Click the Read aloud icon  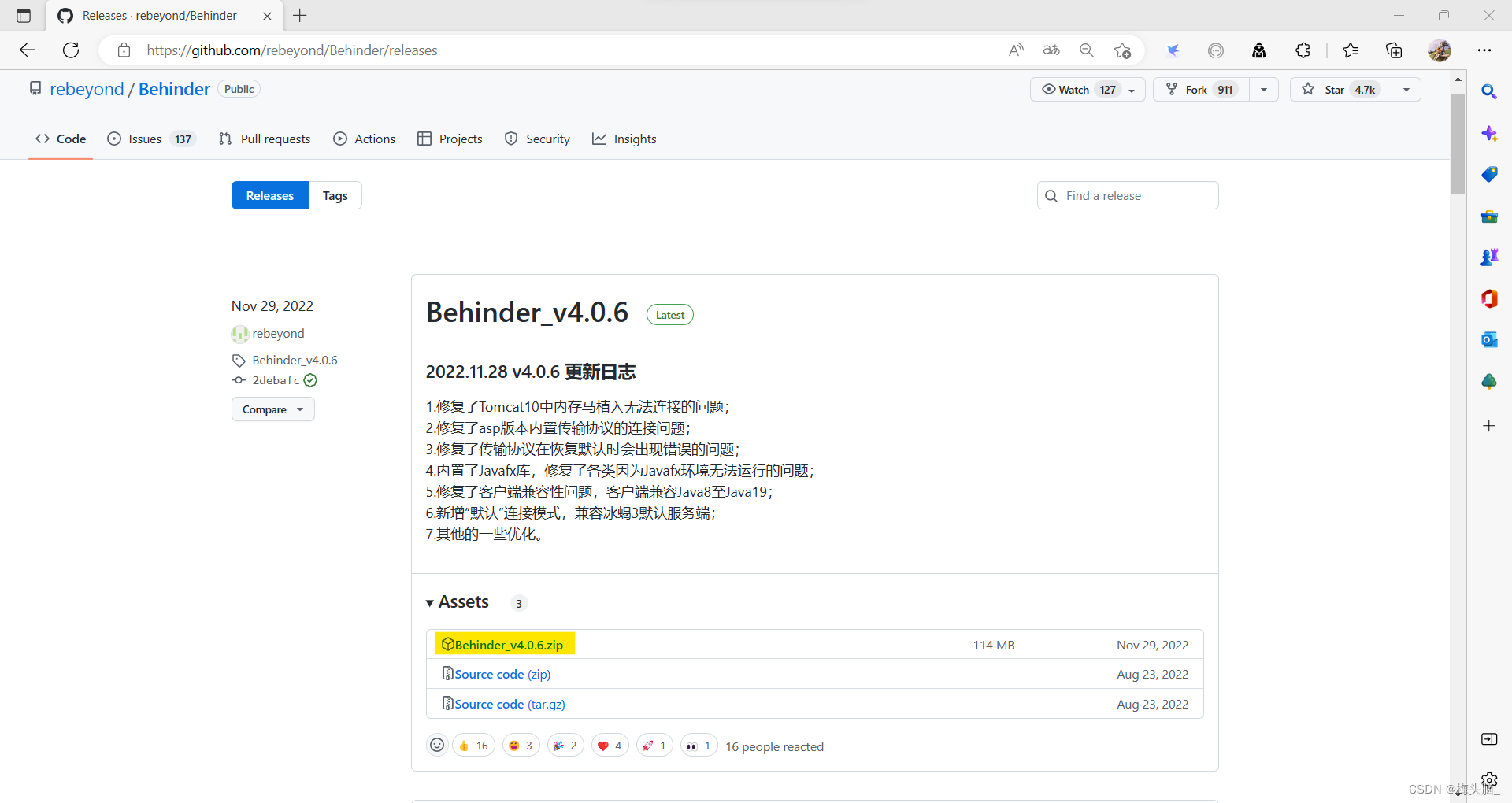[1016, 50]
